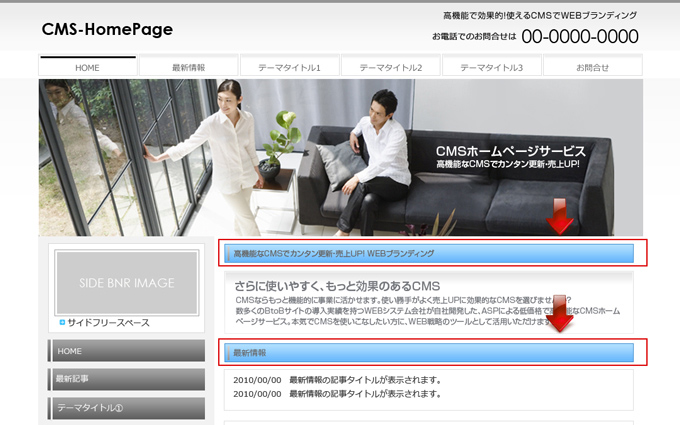Screen dimensions: 680x425
Task: Click the SIDE BNR IMAGE banner
Action: (x=127, y=283)
